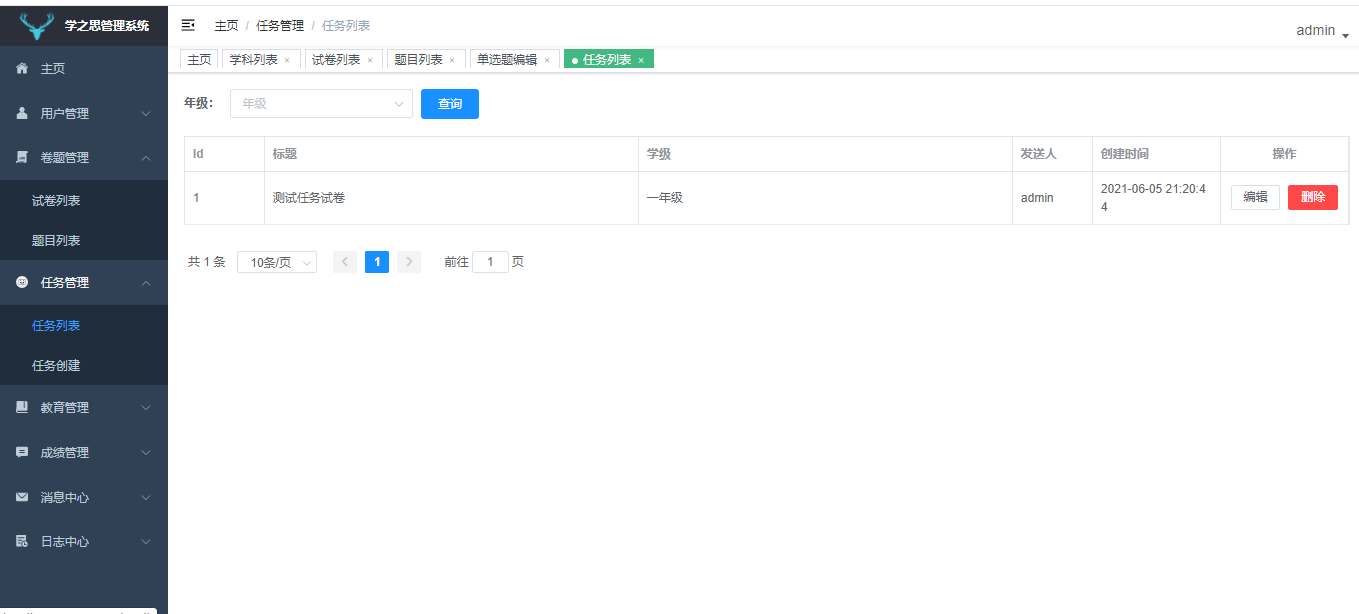Close the 单选题编辑 tab with its x
1359x614 pixels.
click(x=547, y=60)
